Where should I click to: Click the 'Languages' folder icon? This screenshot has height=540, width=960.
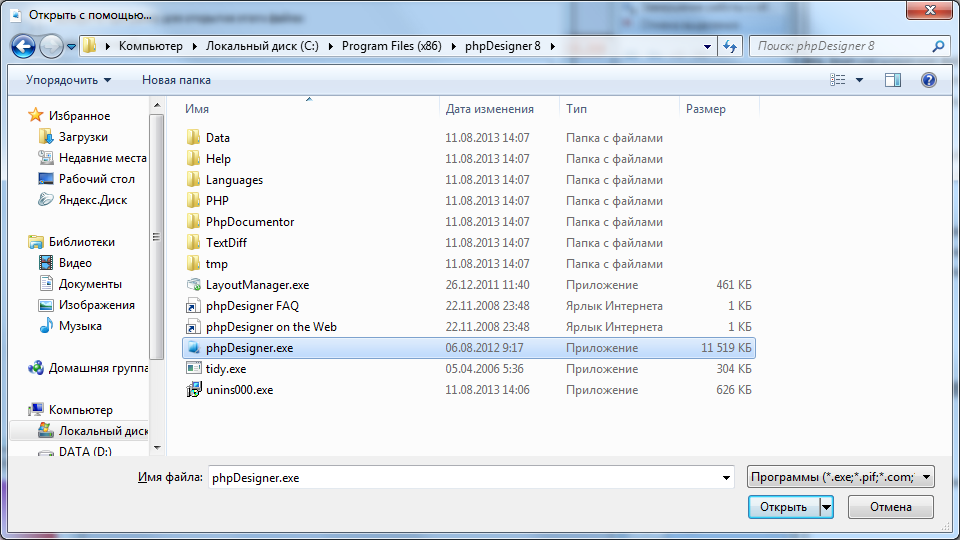[193, 179]
